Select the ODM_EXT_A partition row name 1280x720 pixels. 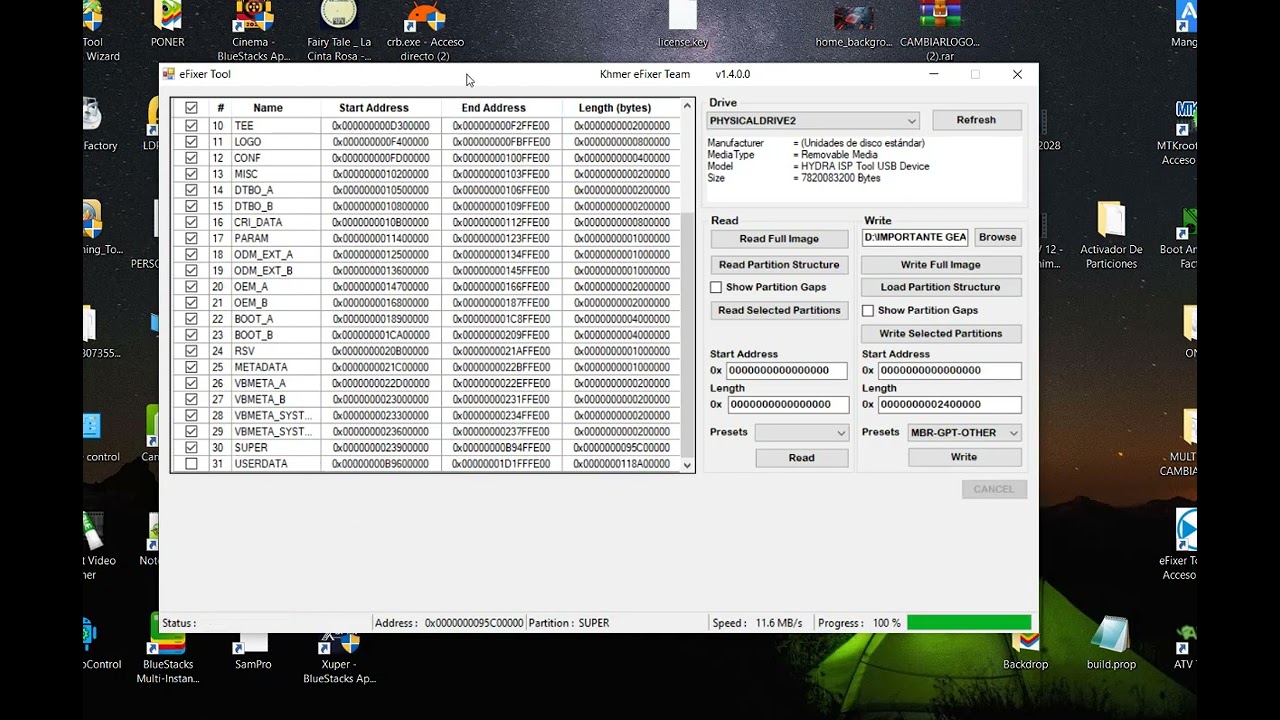264,255
